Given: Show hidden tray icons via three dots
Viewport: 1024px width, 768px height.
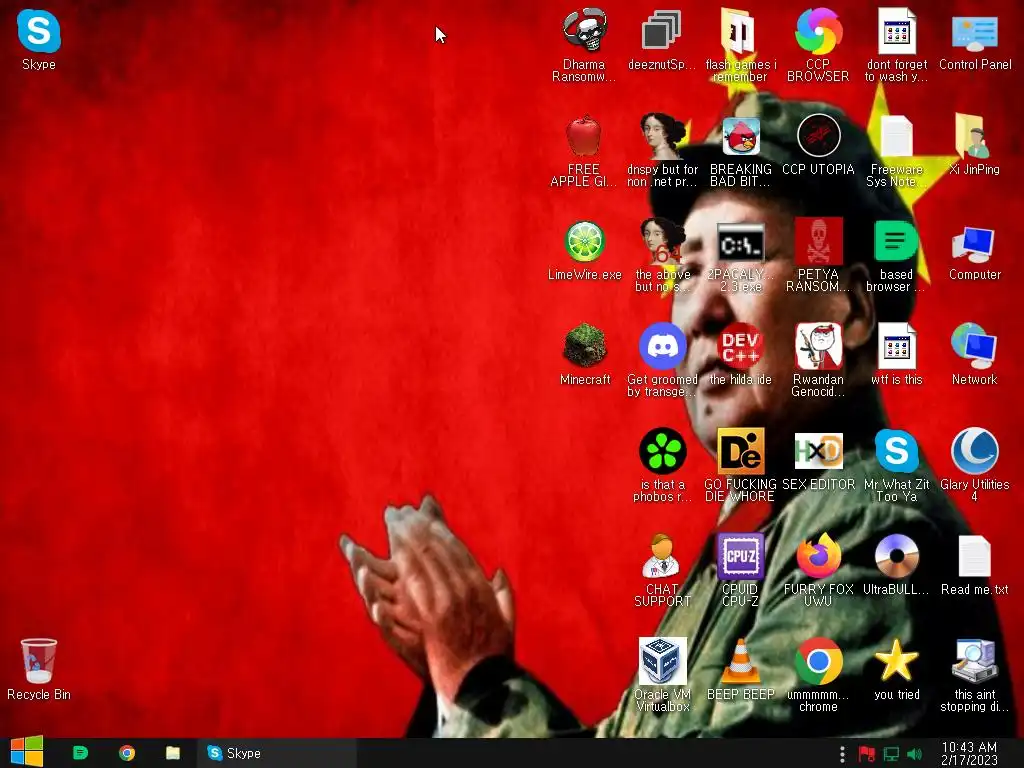Looking at the screenshot, I should pos(842,754).
